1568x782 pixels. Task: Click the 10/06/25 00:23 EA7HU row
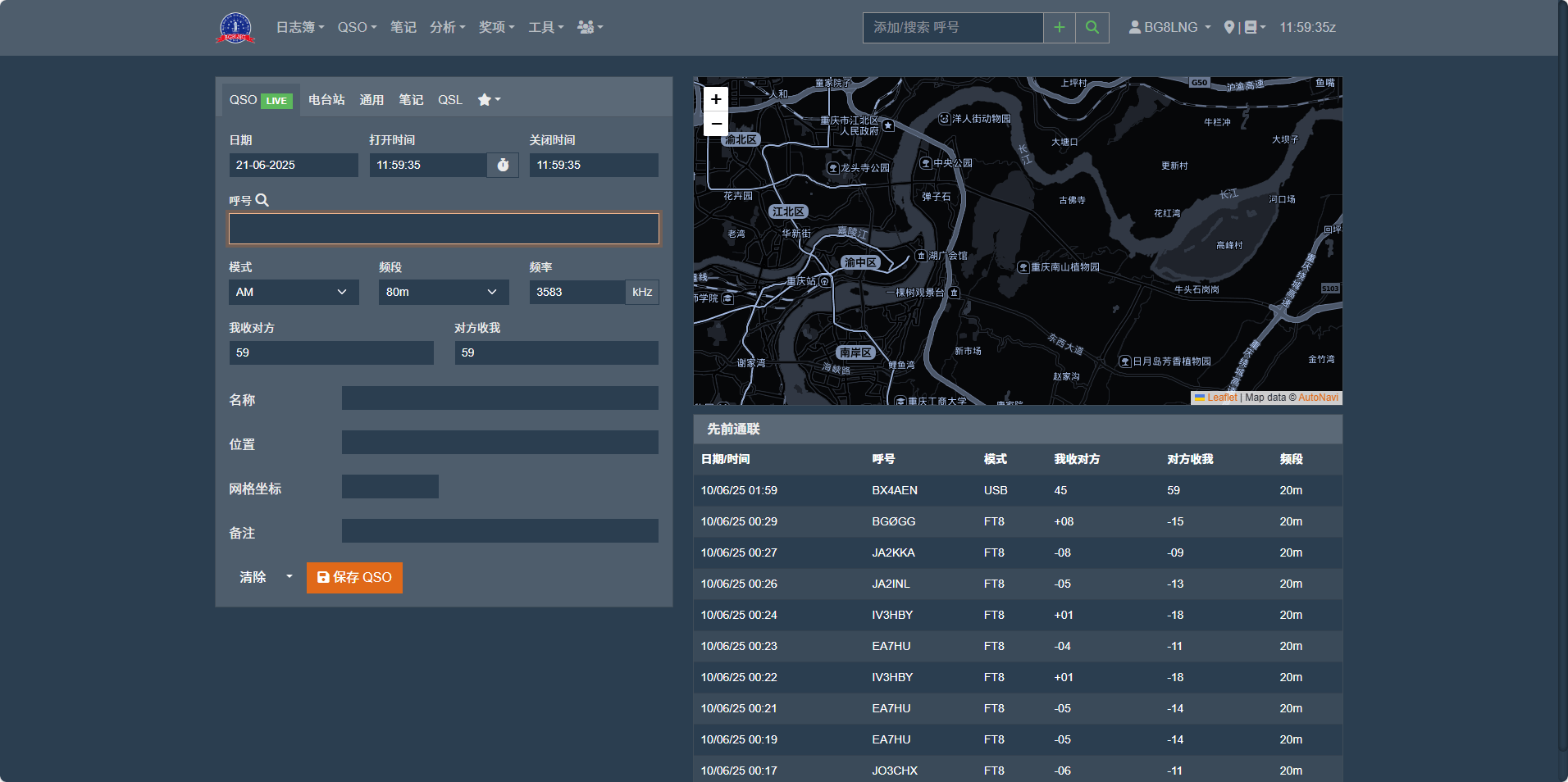pos(1018,646)
